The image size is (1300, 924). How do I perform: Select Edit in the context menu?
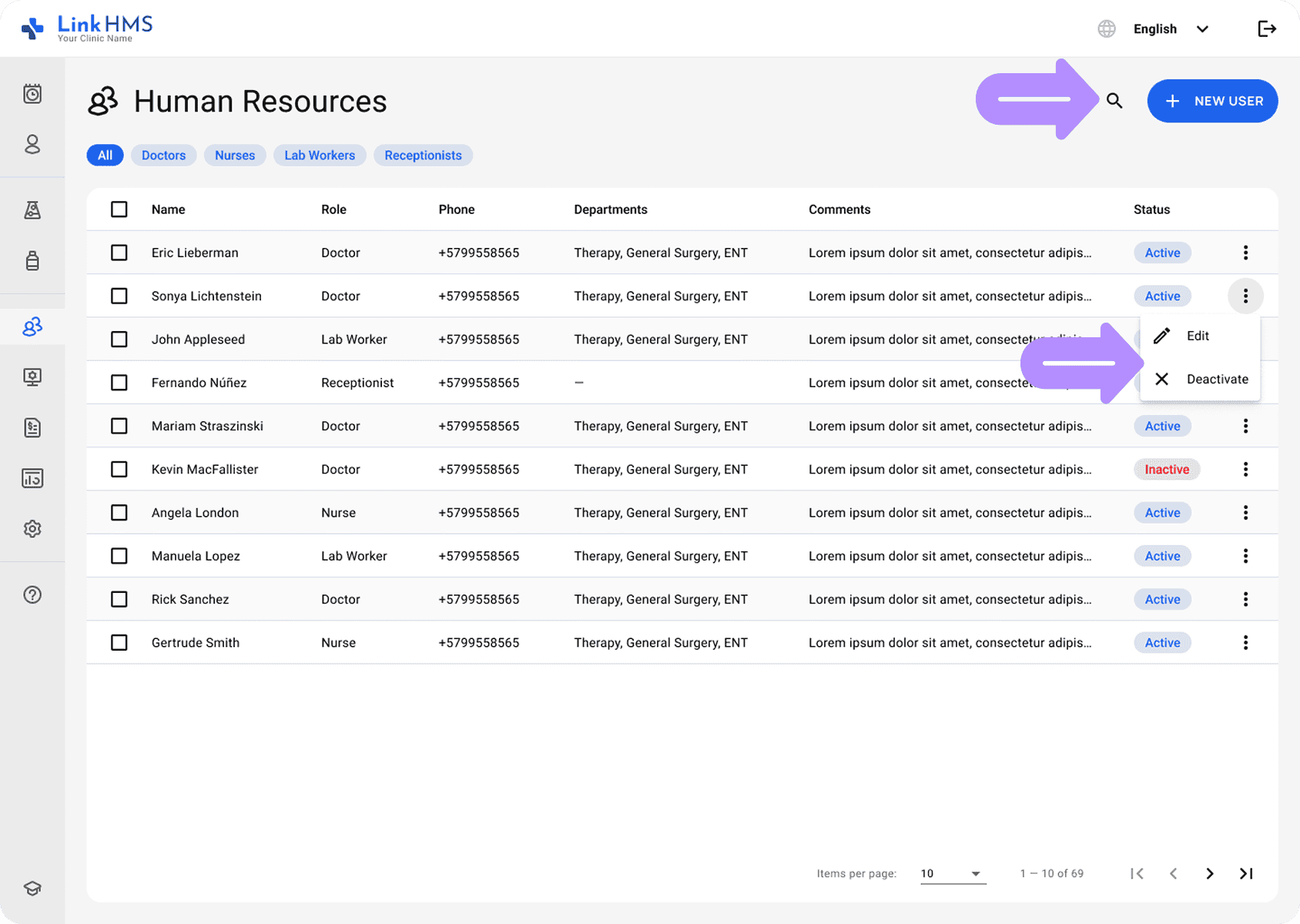click(1197, 336)
